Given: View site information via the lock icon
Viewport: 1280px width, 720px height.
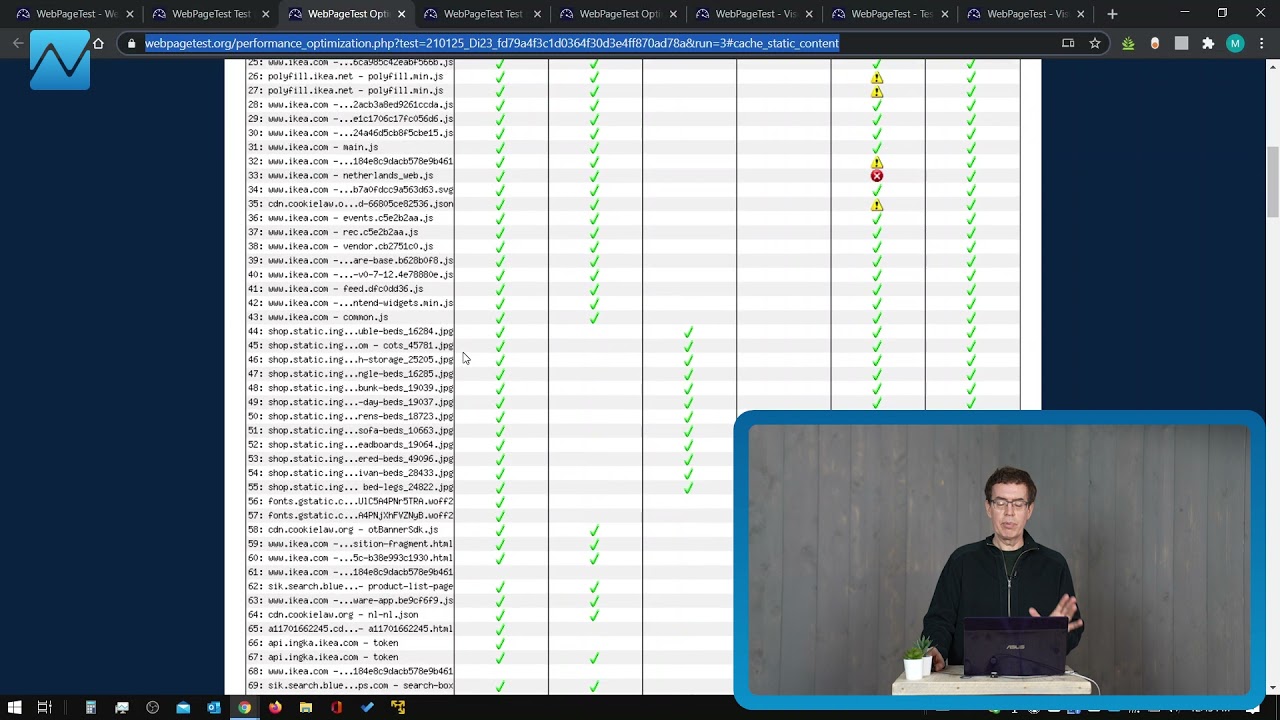Looking at the screenshot, I should click(x=131, y=43).
